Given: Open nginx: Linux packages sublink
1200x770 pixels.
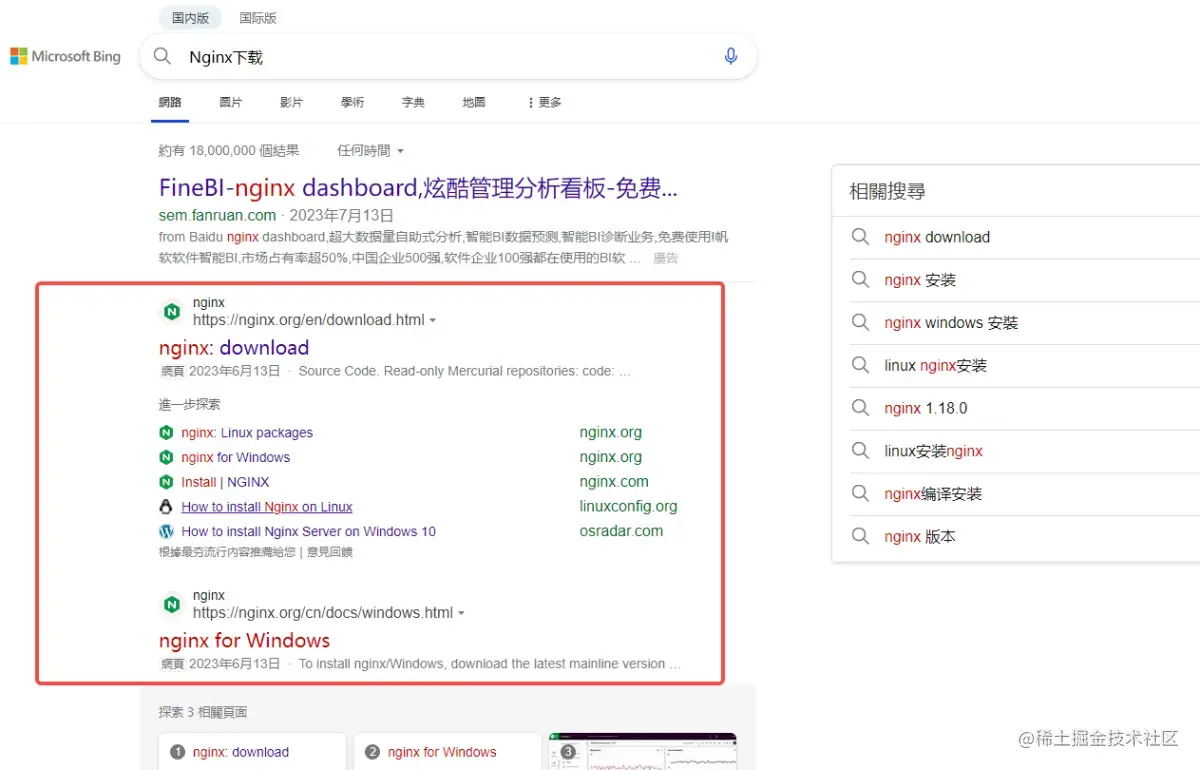Looking at the screenshot, I should 247,433.
